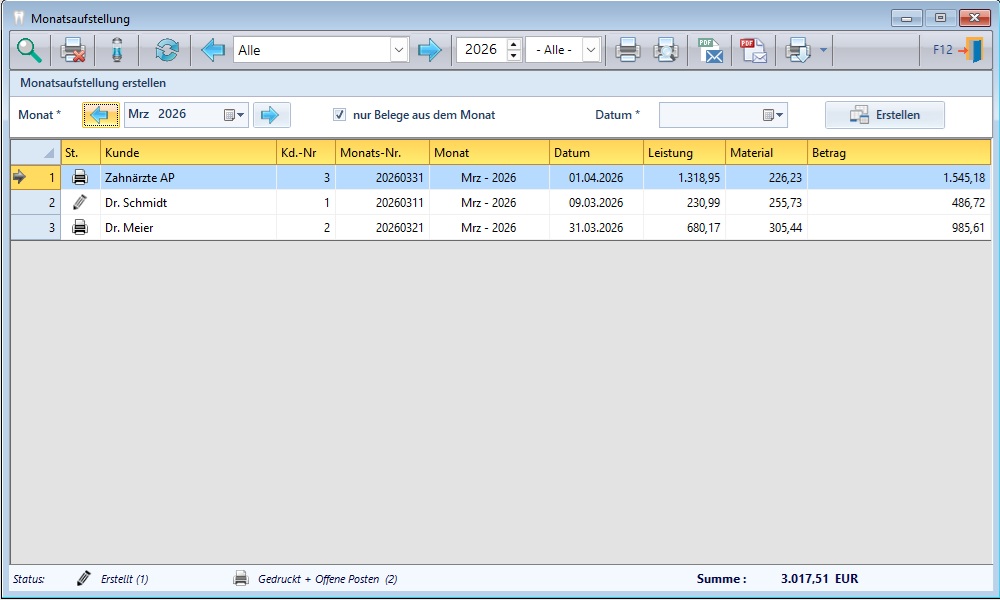The image size is (1000, 600).
Task: Sort table by Betrag column header
Action: pos(898,153)
